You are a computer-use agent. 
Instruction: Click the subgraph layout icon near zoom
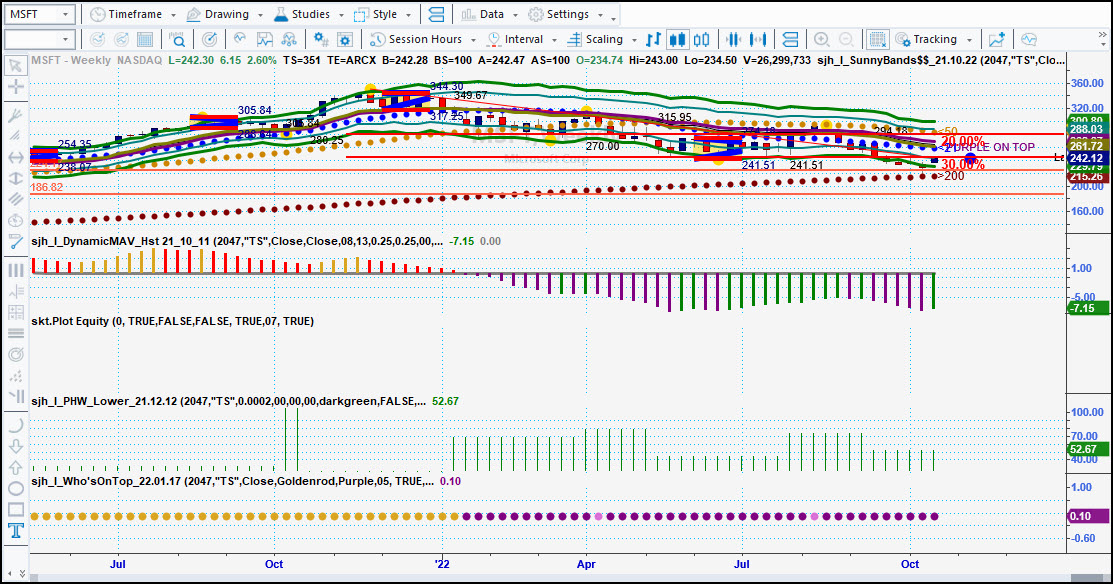[790, 40]
